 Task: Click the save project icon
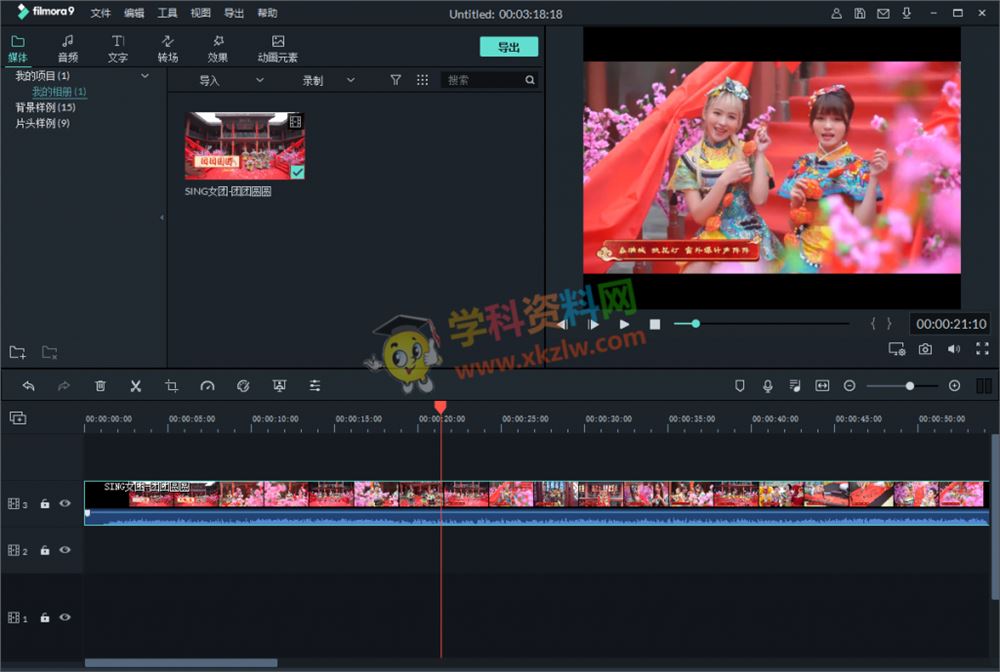(860, 13)
